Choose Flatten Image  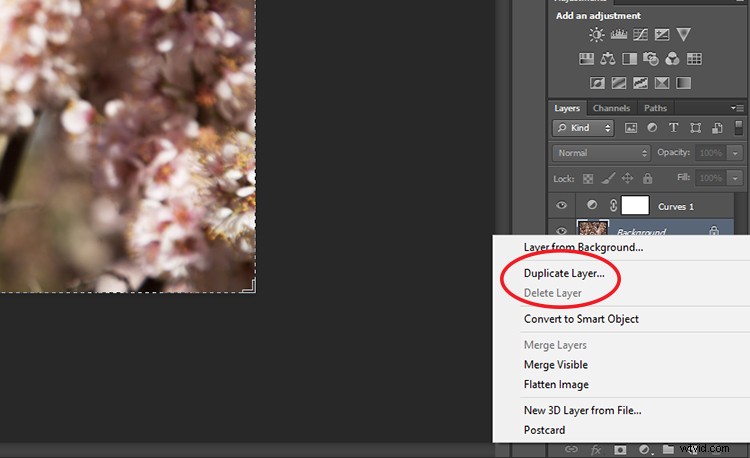pos(556,384)
